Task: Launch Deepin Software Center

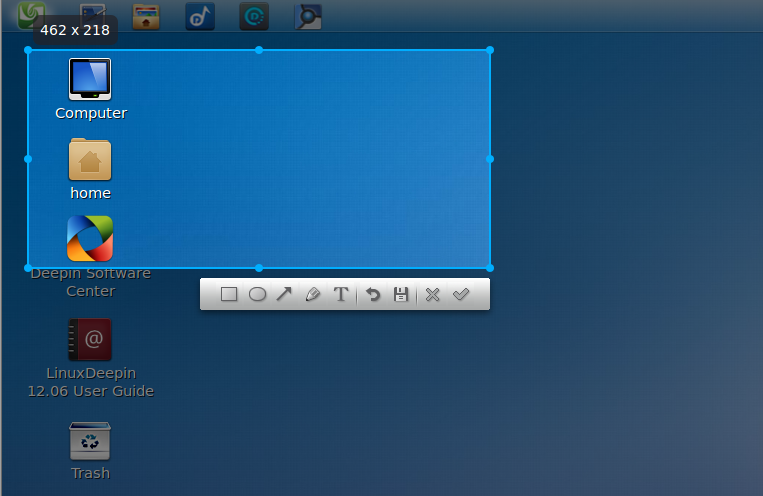Action: pyautogui.click(x=90, y=239)
